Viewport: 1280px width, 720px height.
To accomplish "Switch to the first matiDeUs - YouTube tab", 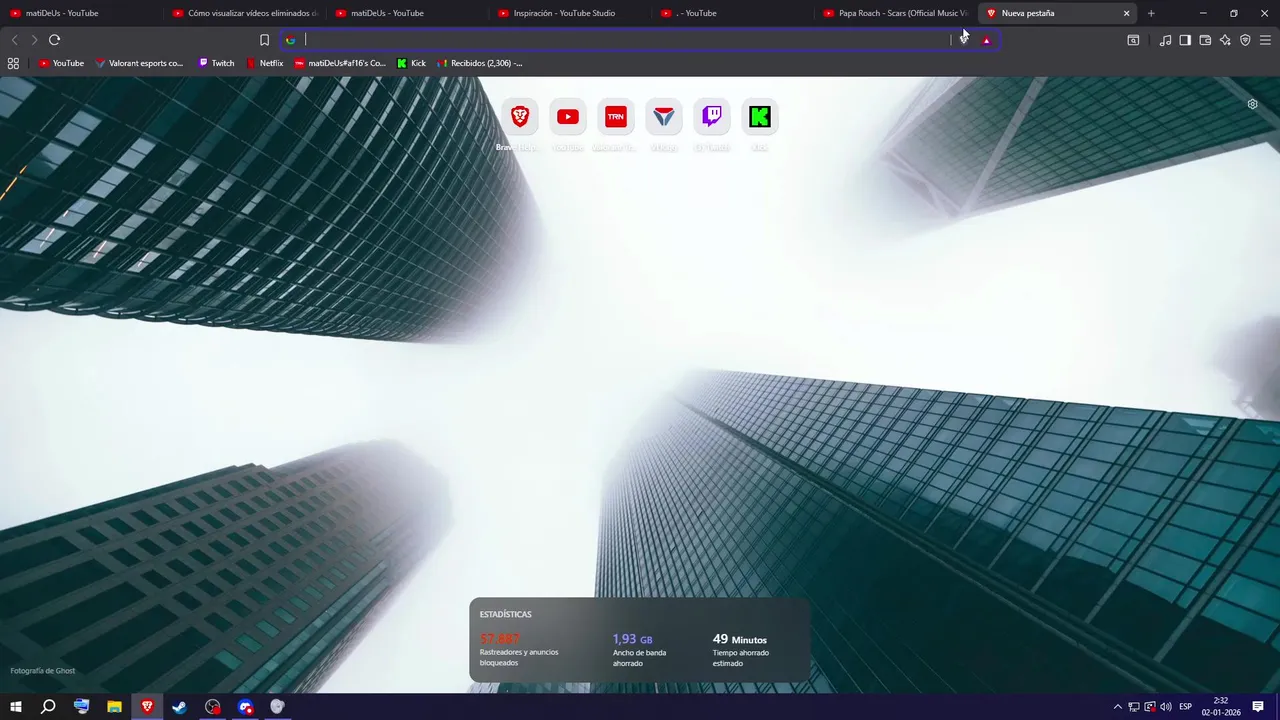I will [x=82, y=13].
